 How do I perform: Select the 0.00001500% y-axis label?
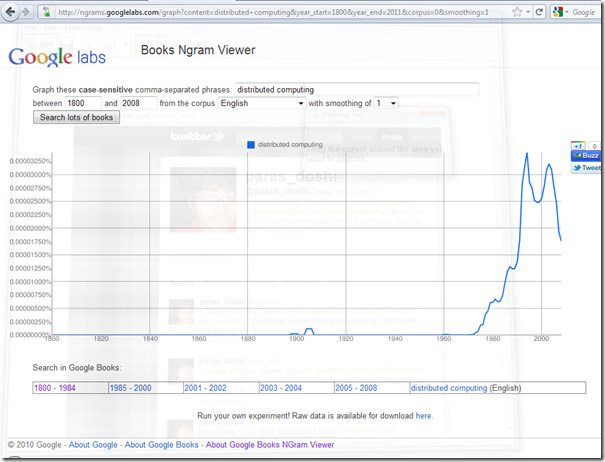pyautogui.click(x=30, y=255)
